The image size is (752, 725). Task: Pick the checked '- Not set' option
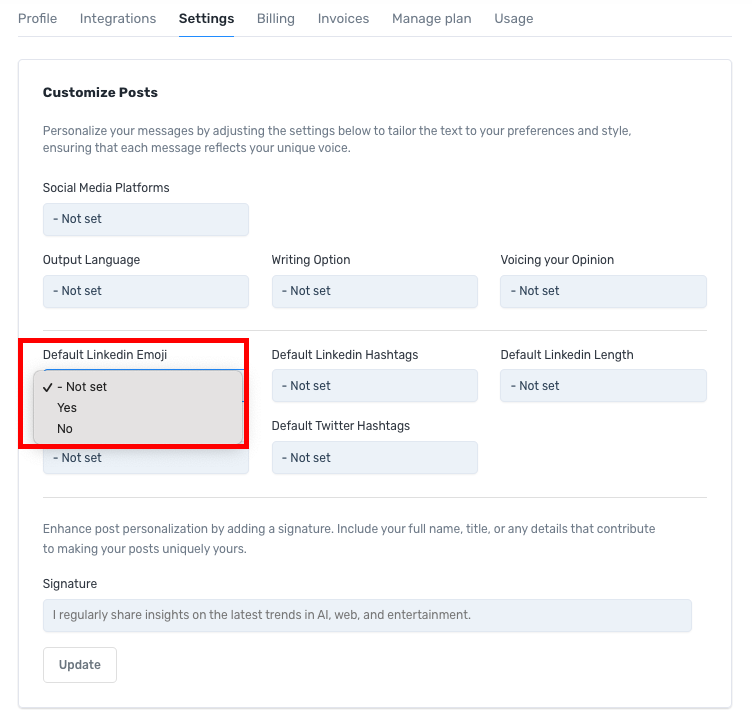[x=82, y=387]
